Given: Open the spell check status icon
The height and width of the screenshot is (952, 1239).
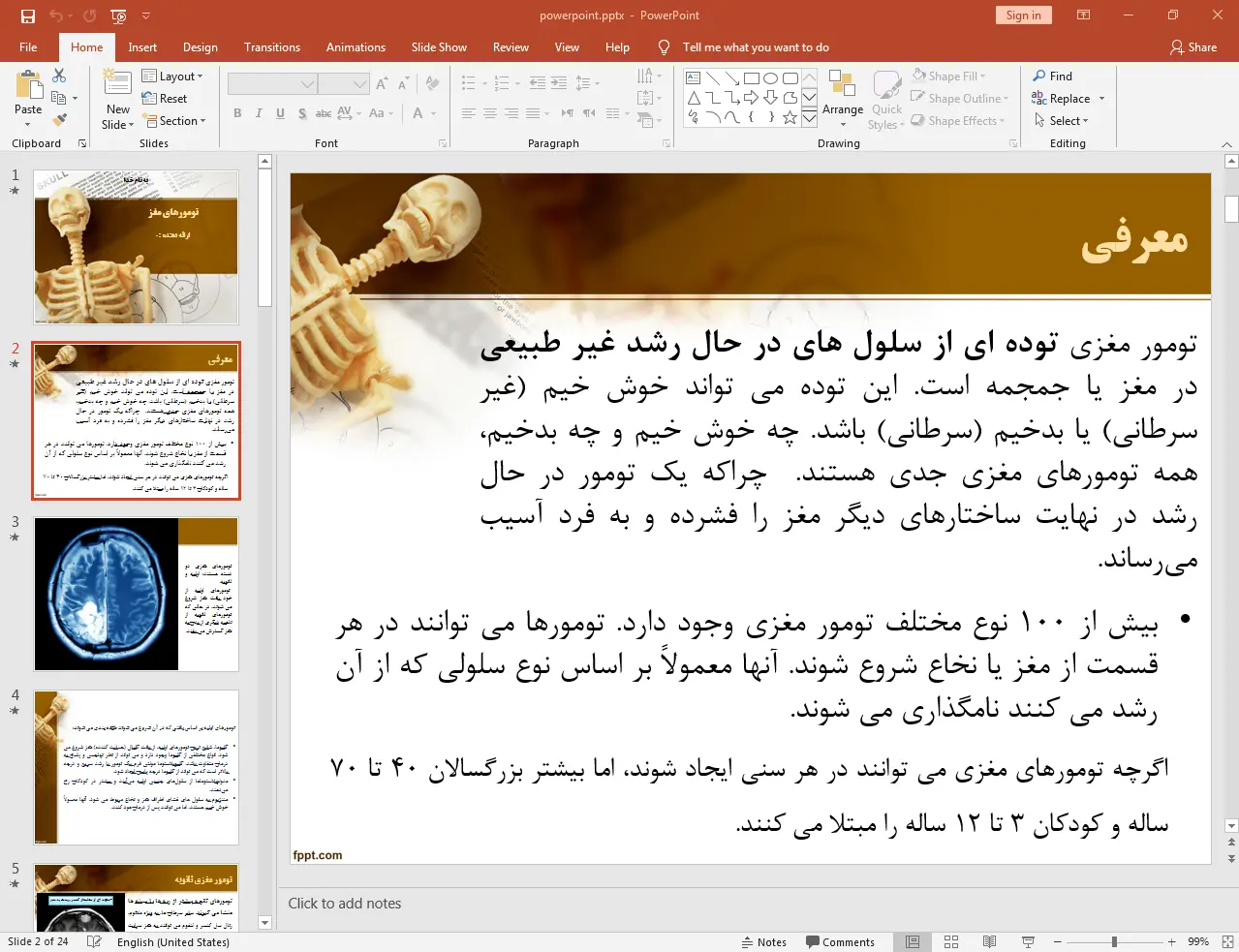Looking at the screenshot, I should tap(94, 941).
